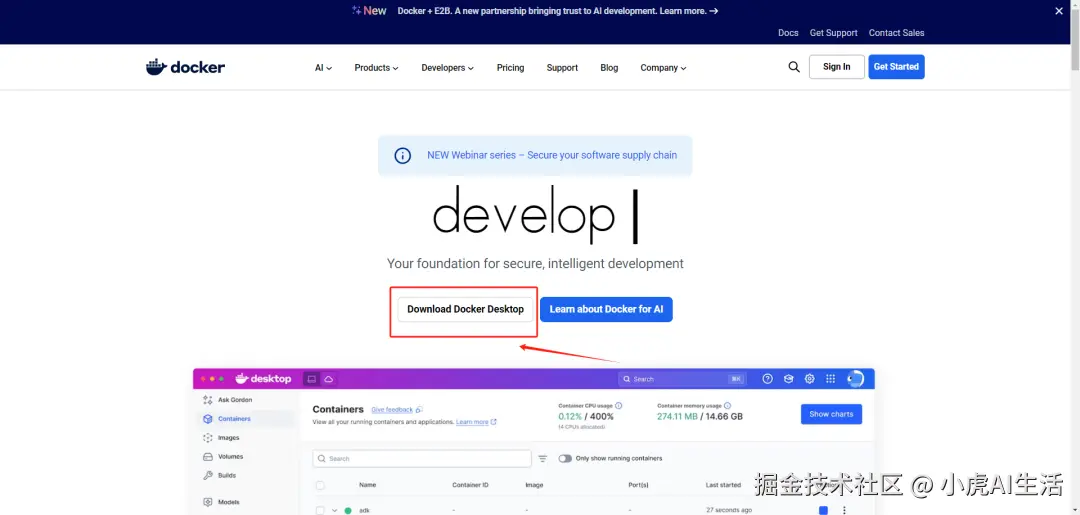
Task: Click Learn about Docker for AI button
Action: coord(606,309)
